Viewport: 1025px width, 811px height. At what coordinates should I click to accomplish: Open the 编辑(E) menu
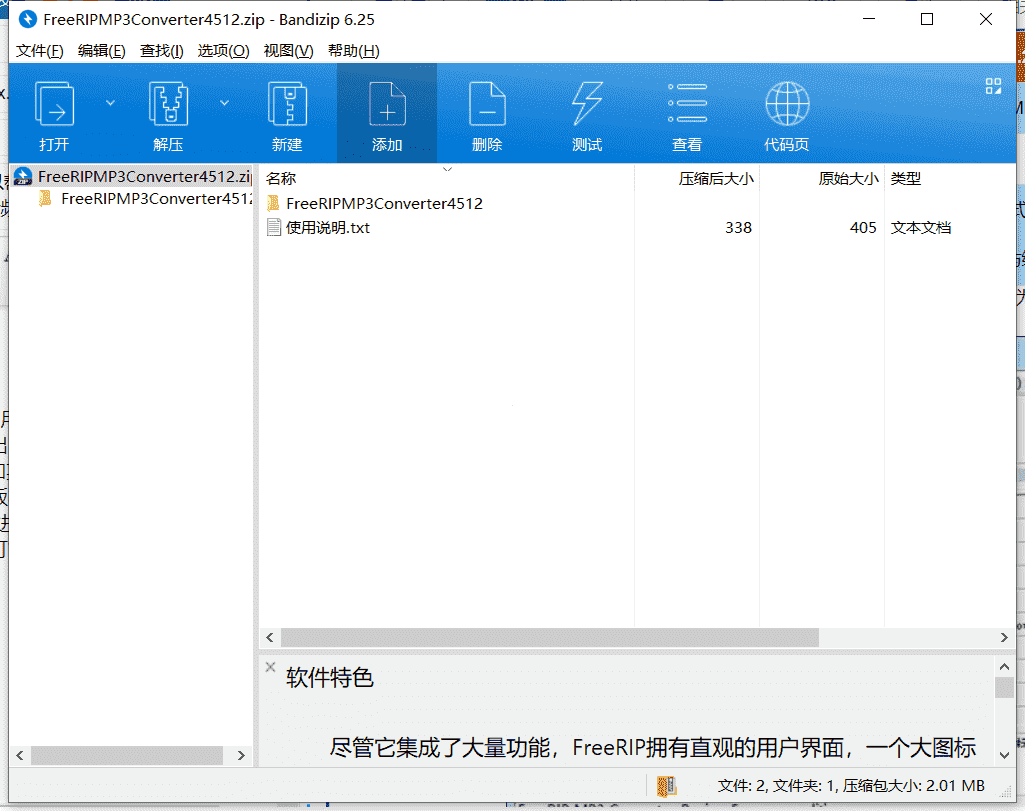point(101,51)
